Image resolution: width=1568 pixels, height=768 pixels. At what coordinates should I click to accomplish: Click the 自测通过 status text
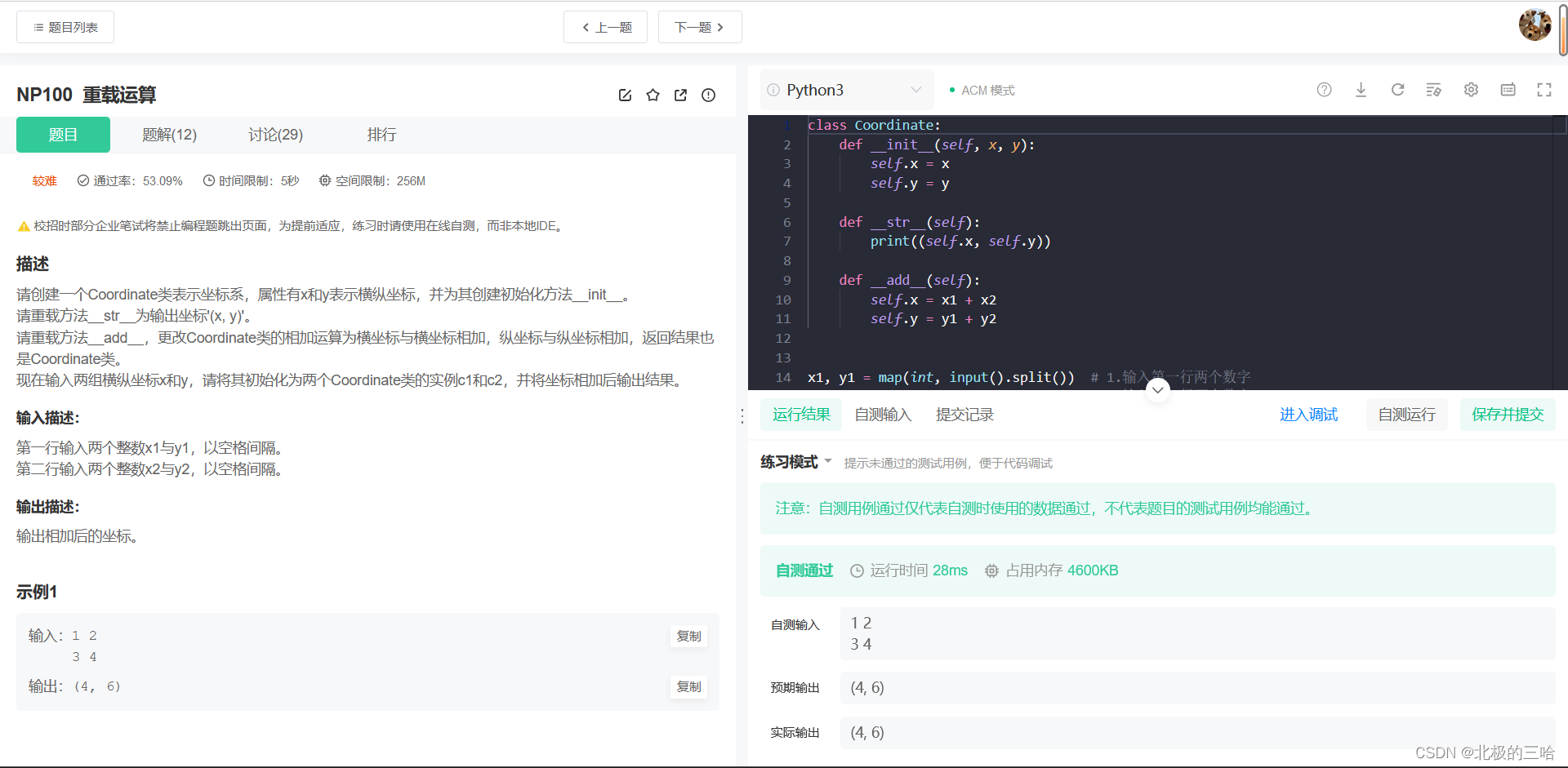804,570
